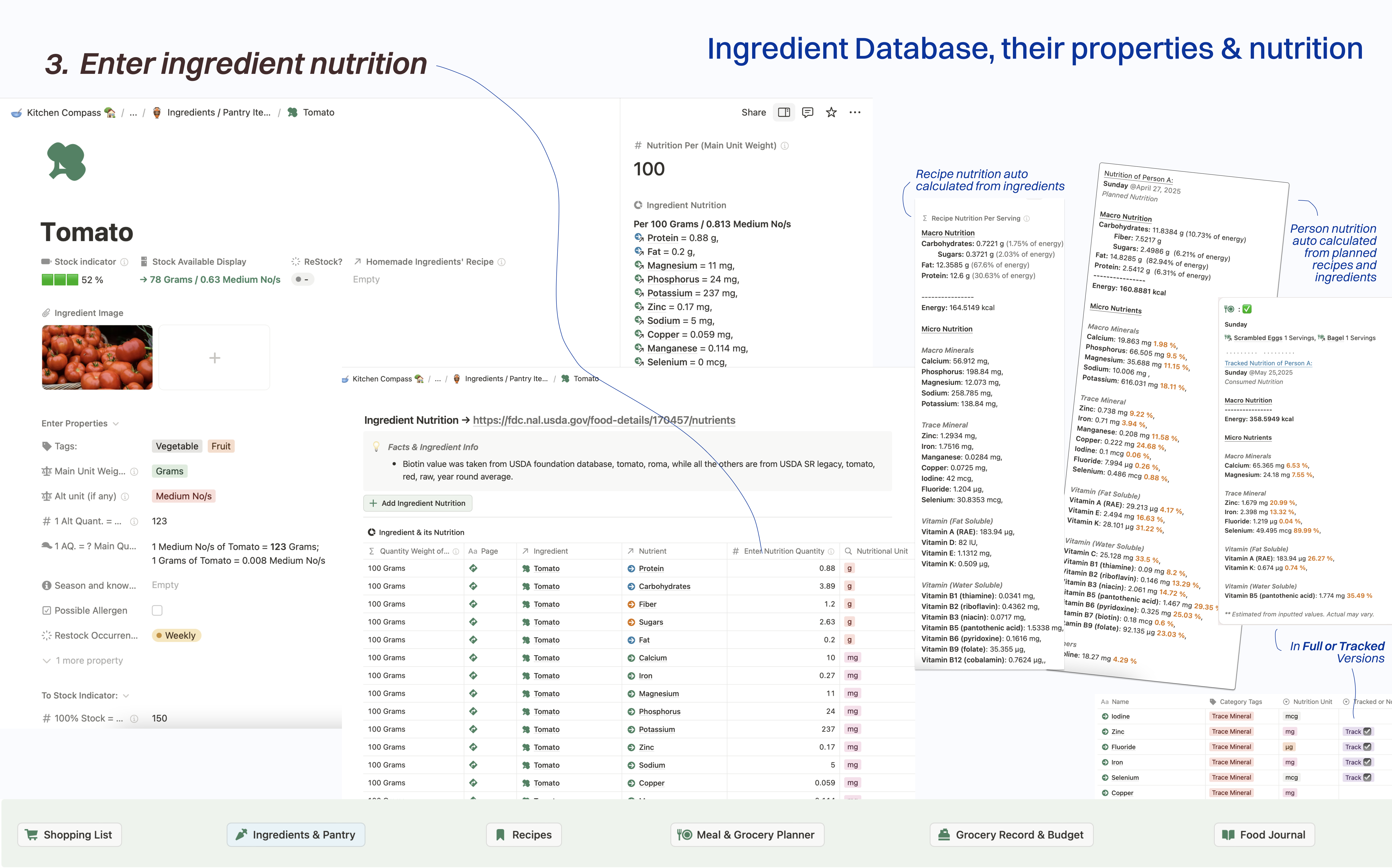1392x868 pixels.
Task: Open the Vegetable tag selector
Action: click(x=177, y=447)
